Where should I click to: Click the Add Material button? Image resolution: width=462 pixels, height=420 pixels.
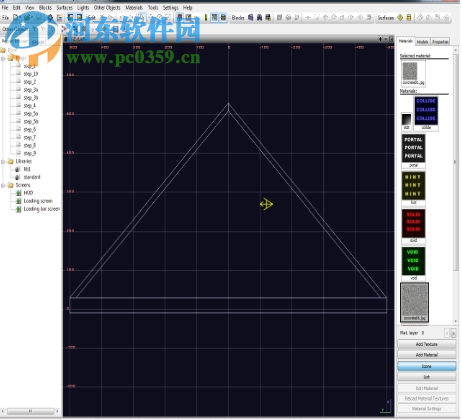pyautogui.click(x=427, y=355)
